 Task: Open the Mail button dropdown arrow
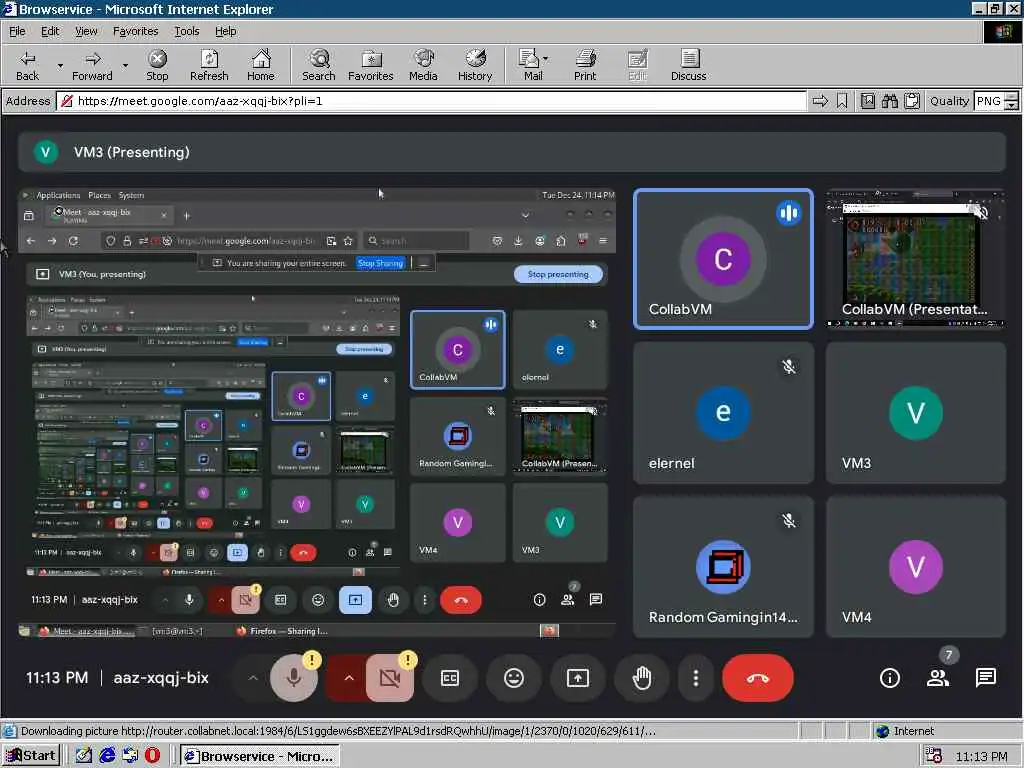point(546,59)
